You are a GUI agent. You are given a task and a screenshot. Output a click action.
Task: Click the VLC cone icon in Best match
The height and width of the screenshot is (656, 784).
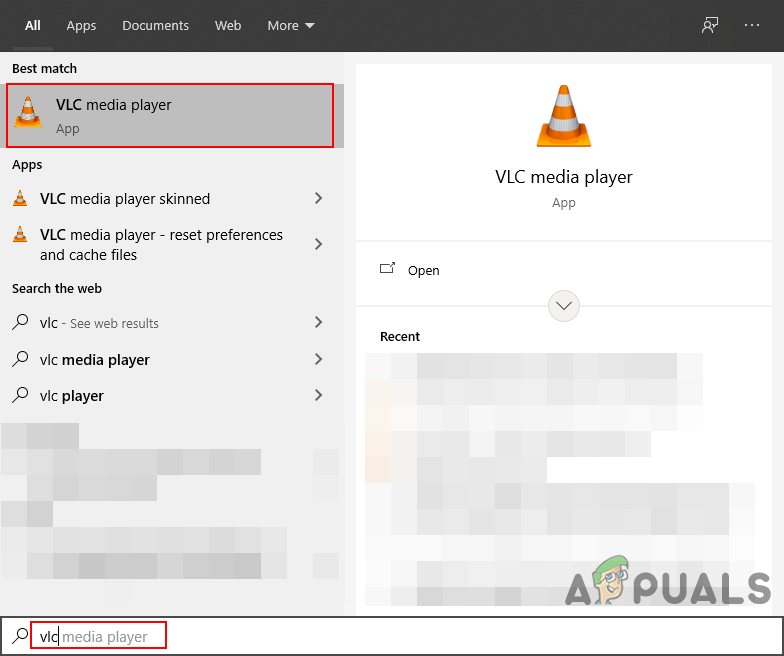pos(28,112)
